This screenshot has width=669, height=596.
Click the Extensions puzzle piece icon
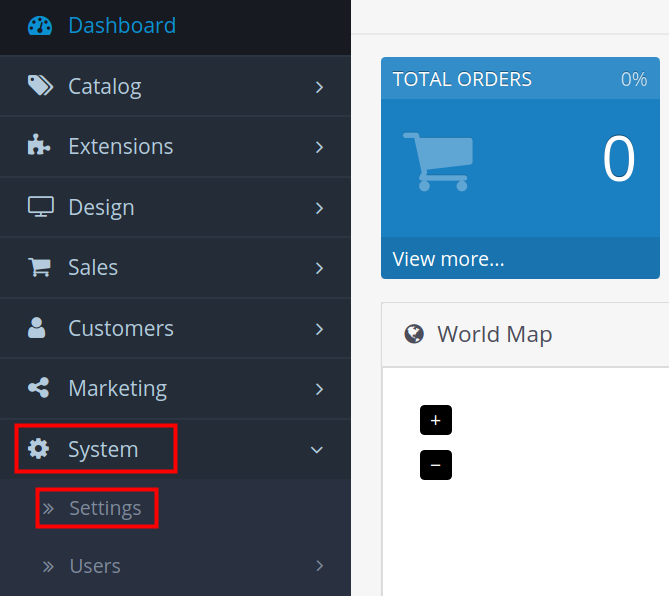pyautogui.click(x=39, y=146)
